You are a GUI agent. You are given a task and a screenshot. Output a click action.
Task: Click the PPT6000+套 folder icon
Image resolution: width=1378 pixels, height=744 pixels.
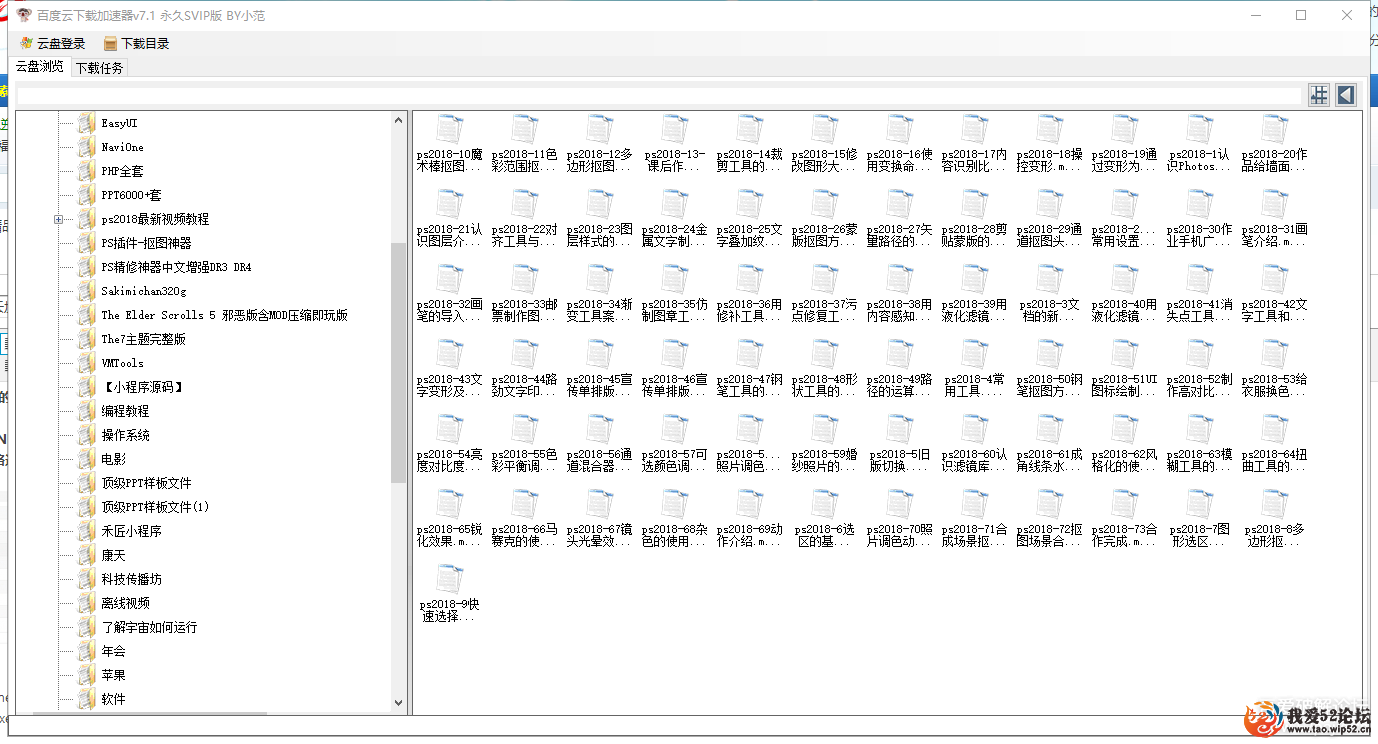(87, 195)
